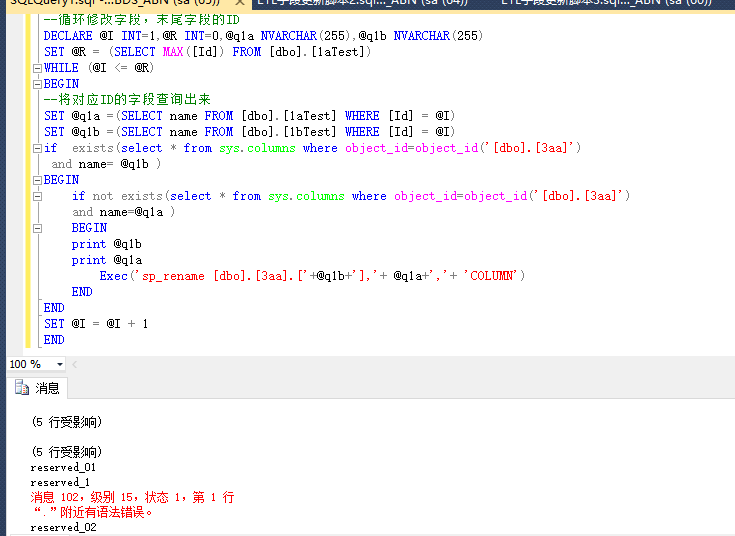Click the first '(5 行受影响)' message
735x536 pixels.
tap(67, 422)
